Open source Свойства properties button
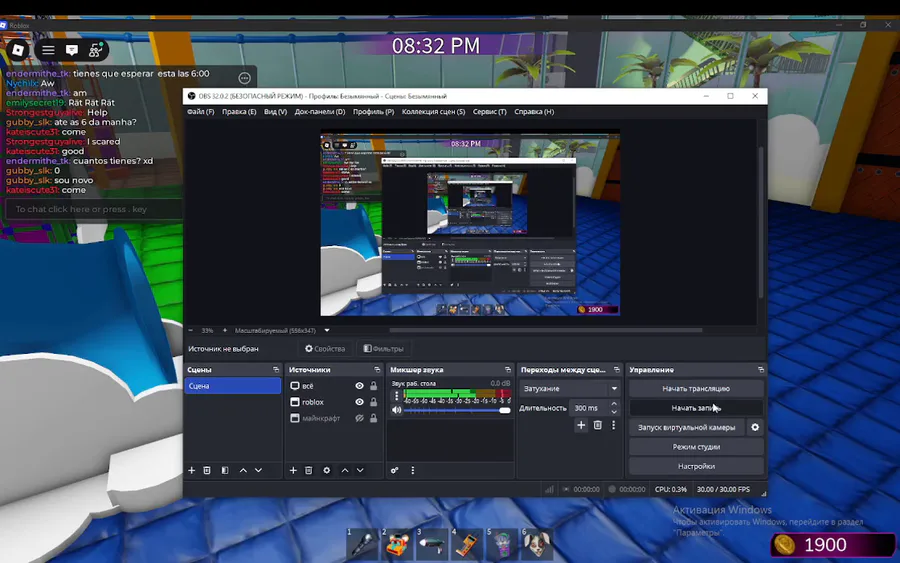Screen dimensions: 900x563 (325, 348)
